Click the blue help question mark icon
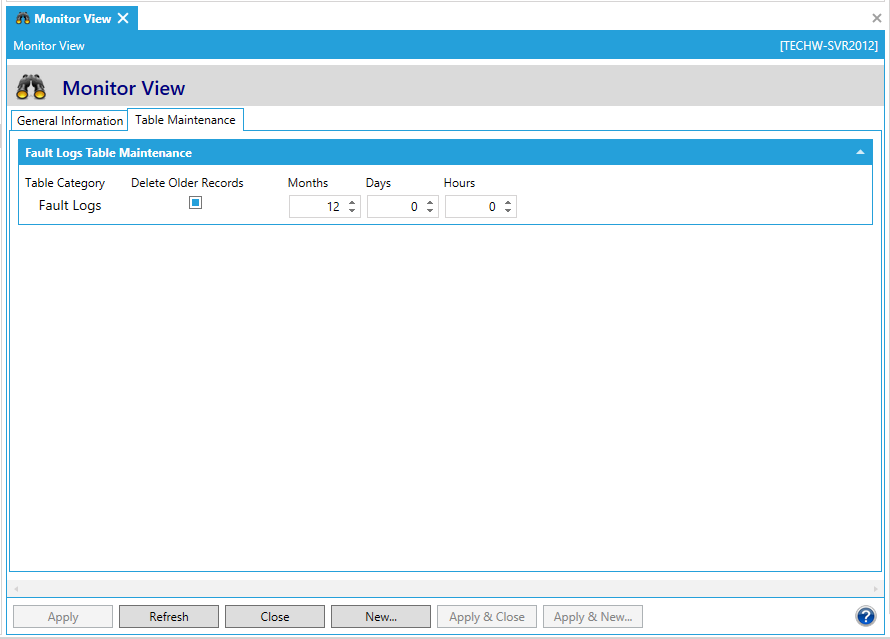 coord(865,616)
